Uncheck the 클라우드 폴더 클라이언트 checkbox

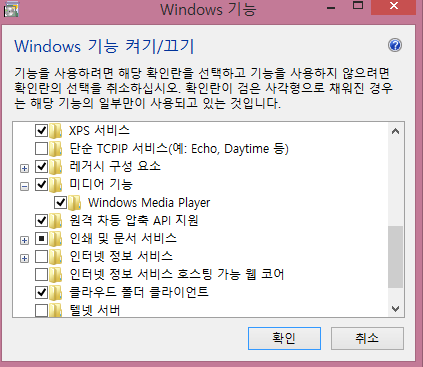(41, 292)
